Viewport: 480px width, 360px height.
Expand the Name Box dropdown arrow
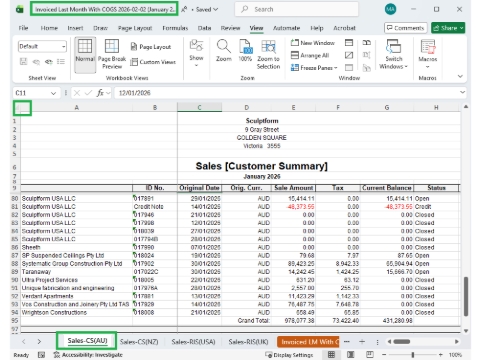tap(53, 93)
